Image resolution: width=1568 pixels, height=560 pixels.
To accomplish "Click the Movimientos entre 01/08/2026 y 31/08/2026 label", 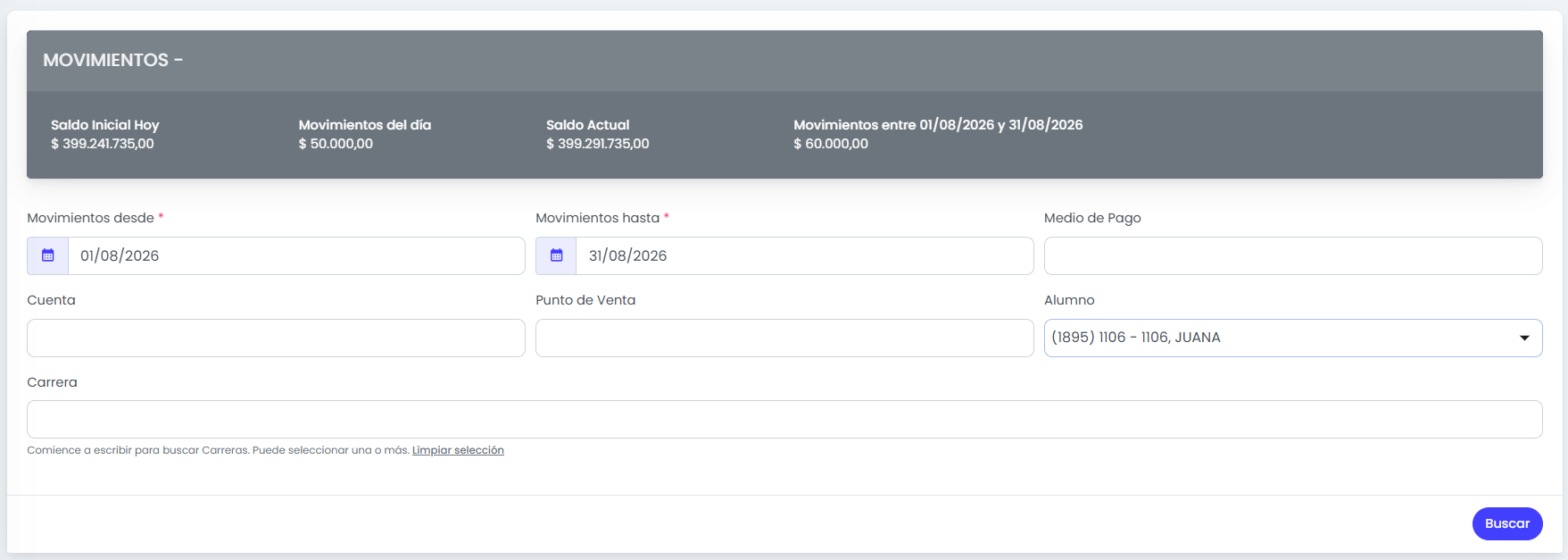I will [x=938, y=125].
